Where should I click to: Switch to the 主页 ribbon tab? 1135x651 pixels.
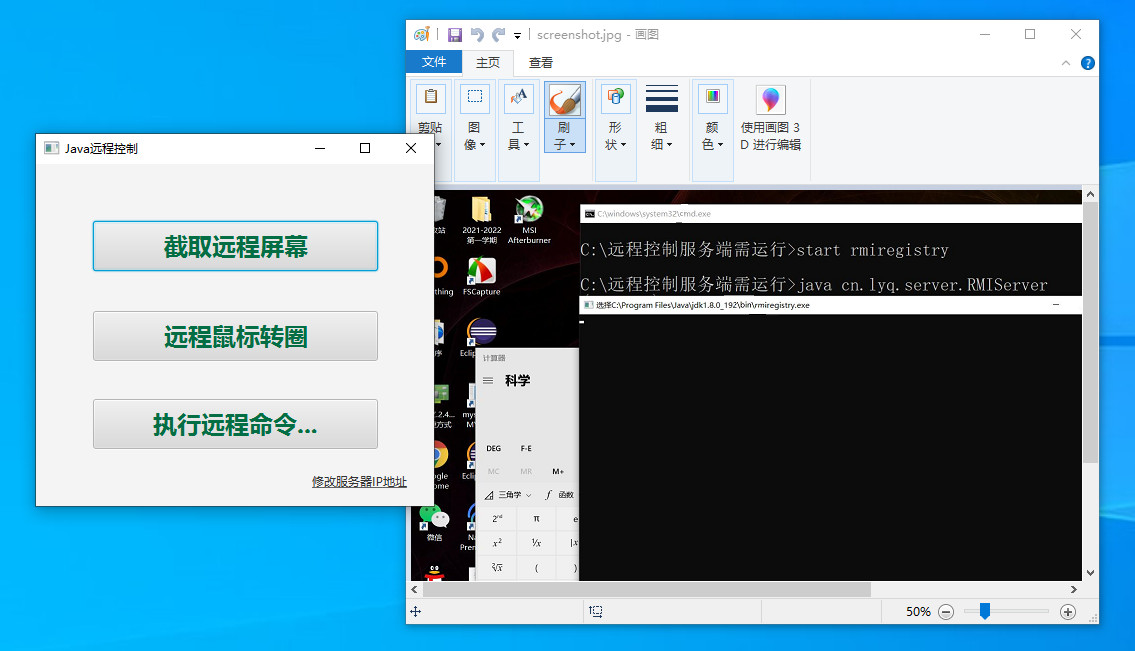488,63
